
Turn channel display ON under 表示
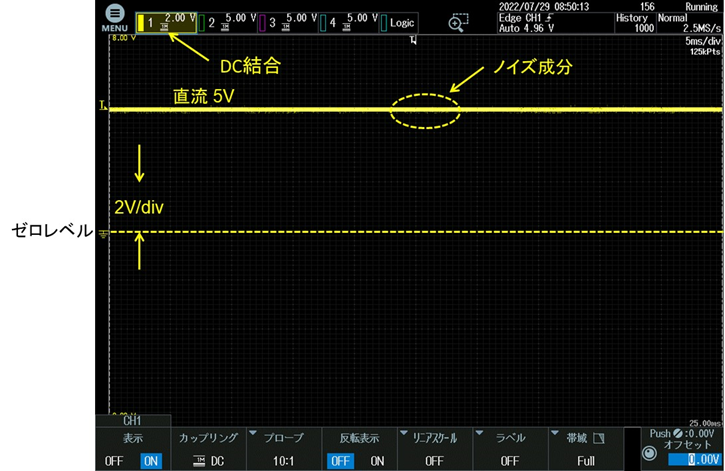coord(151,460)
